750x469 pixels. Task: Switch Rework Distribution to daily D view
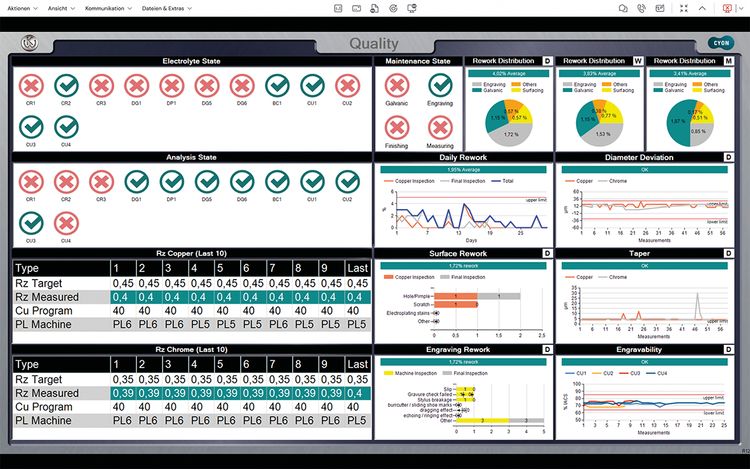tap(547, 61)
